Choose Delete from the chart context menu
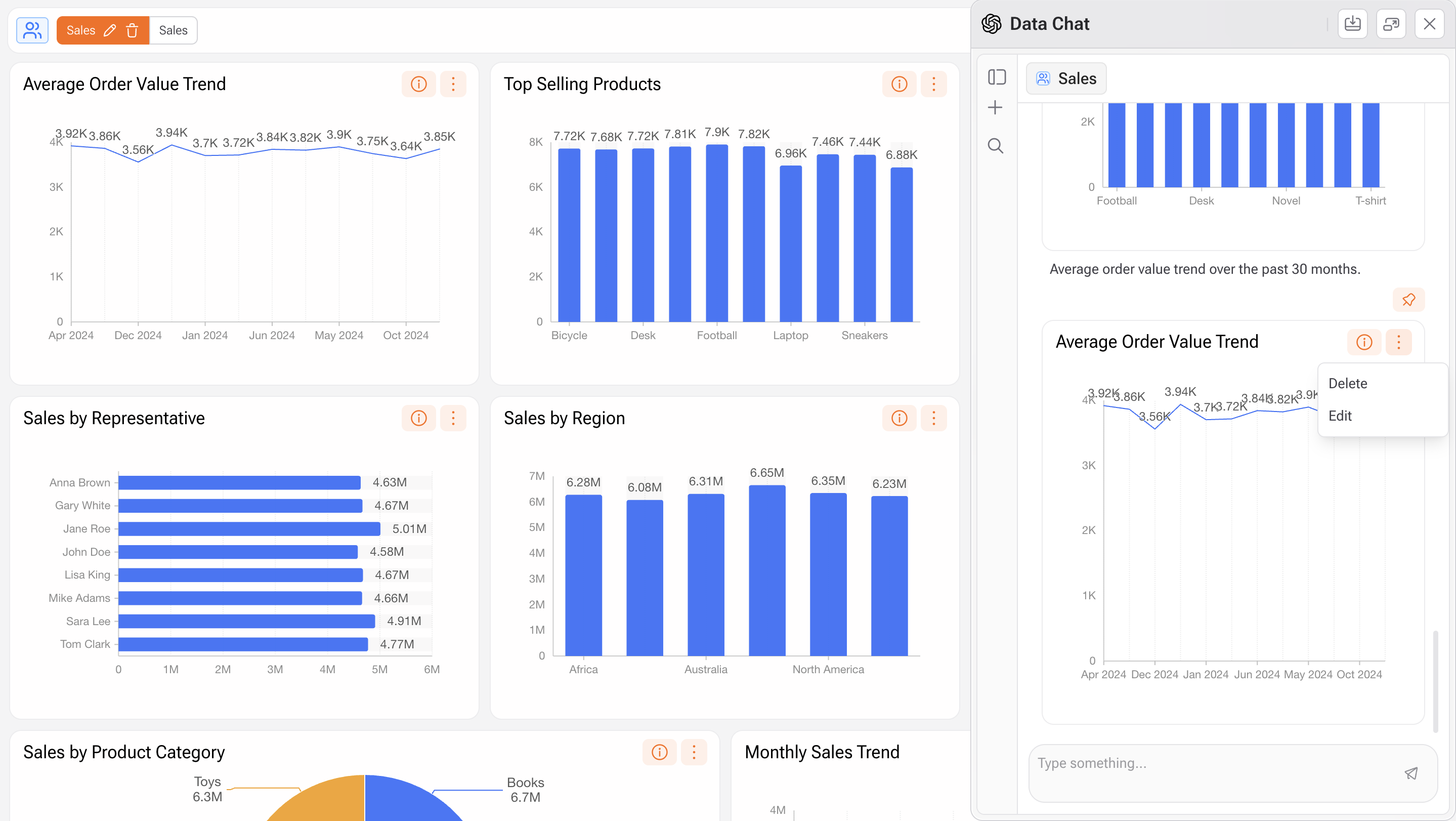The image size is (1456, 821). [x=1347, y=383]
